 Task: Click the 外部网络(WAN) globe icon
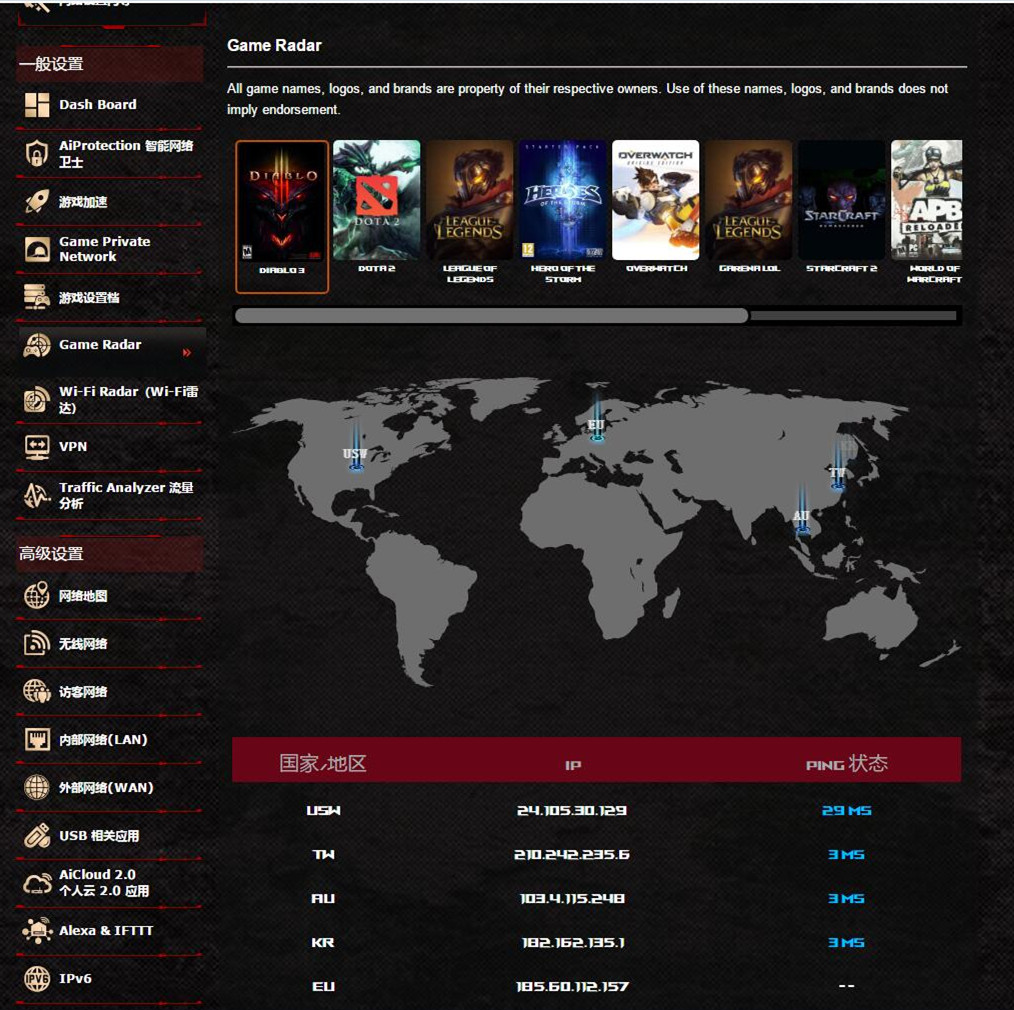click(37, 787)
